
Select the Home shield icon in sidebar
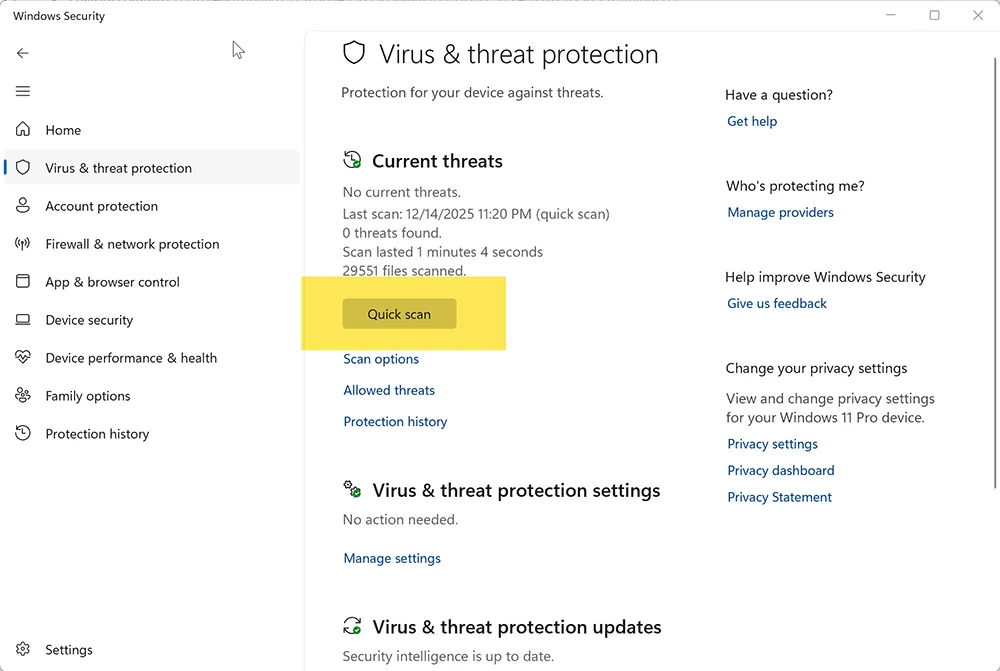[x=22, y=129]
